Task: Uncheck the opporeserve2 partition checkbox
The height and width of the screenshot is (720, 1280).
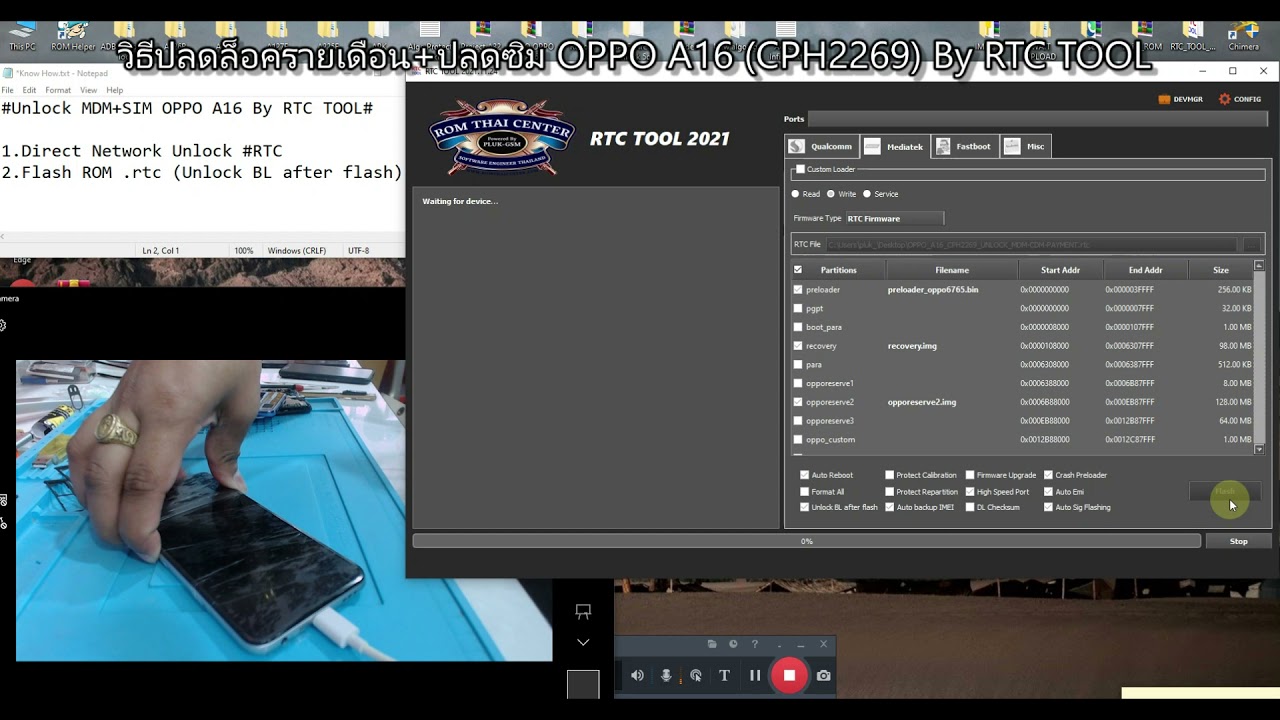Action: pyautogui.click(x=797, y=402)
